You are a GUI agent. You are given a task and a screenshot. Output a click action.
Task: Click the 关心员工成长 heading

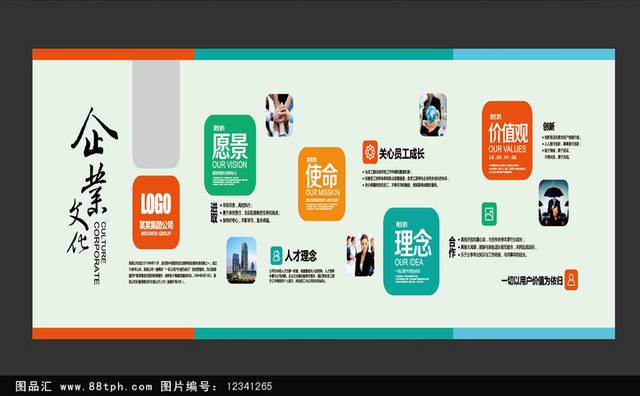pos(402,154)
